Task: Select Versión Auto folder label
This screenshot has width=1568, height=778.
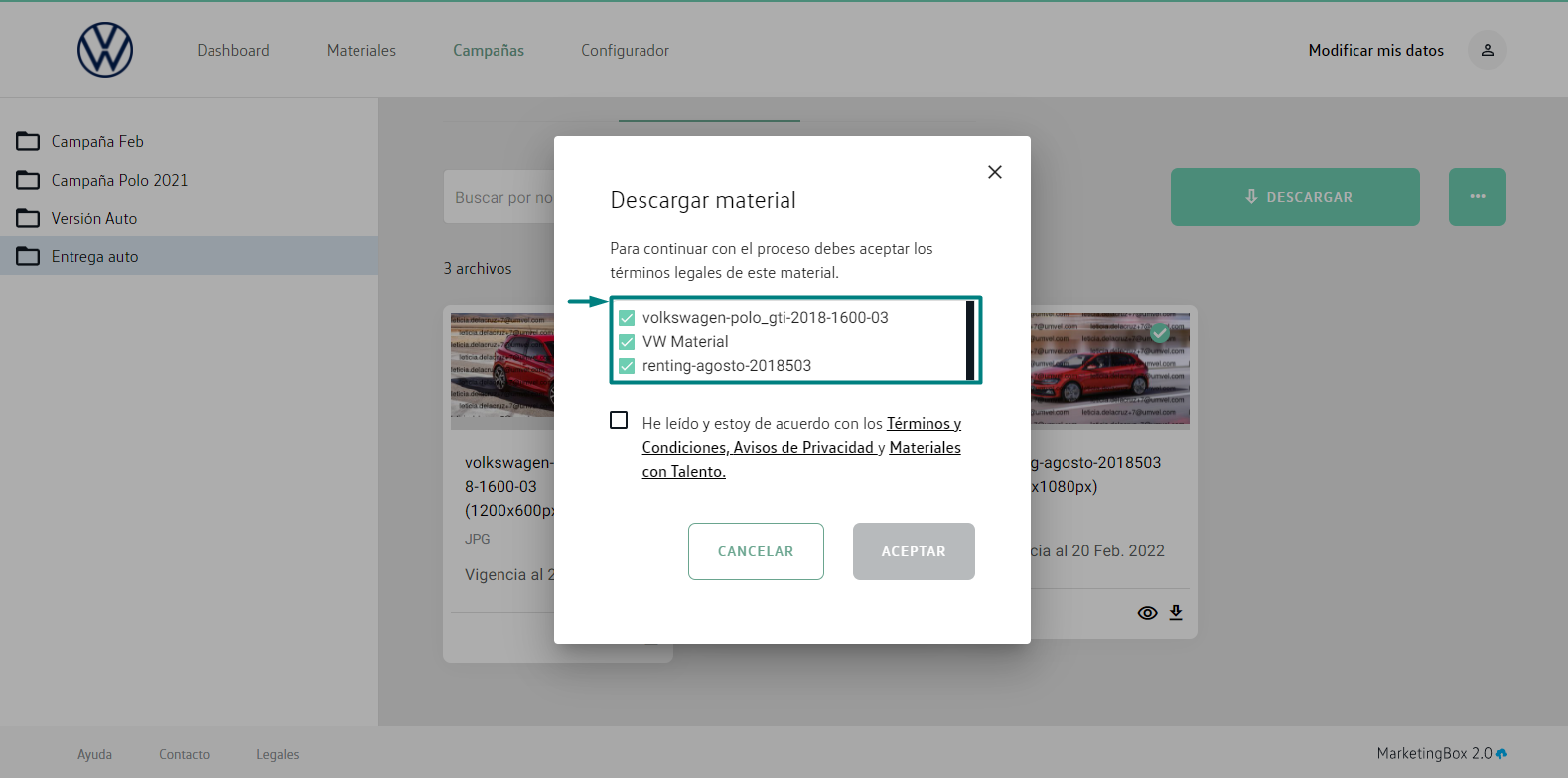Action: (94, 219)
